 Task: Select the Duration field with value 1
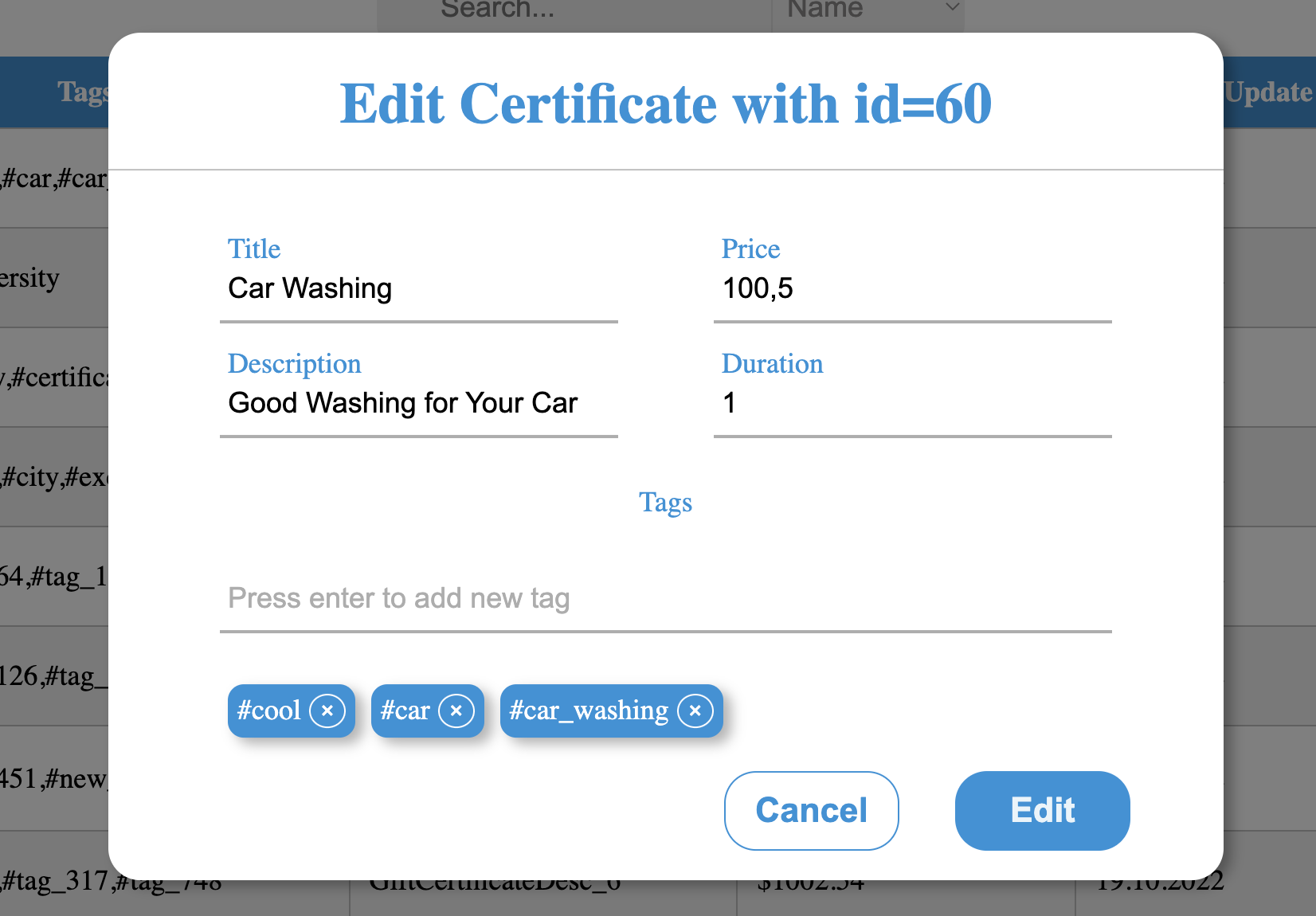point(913,403)
